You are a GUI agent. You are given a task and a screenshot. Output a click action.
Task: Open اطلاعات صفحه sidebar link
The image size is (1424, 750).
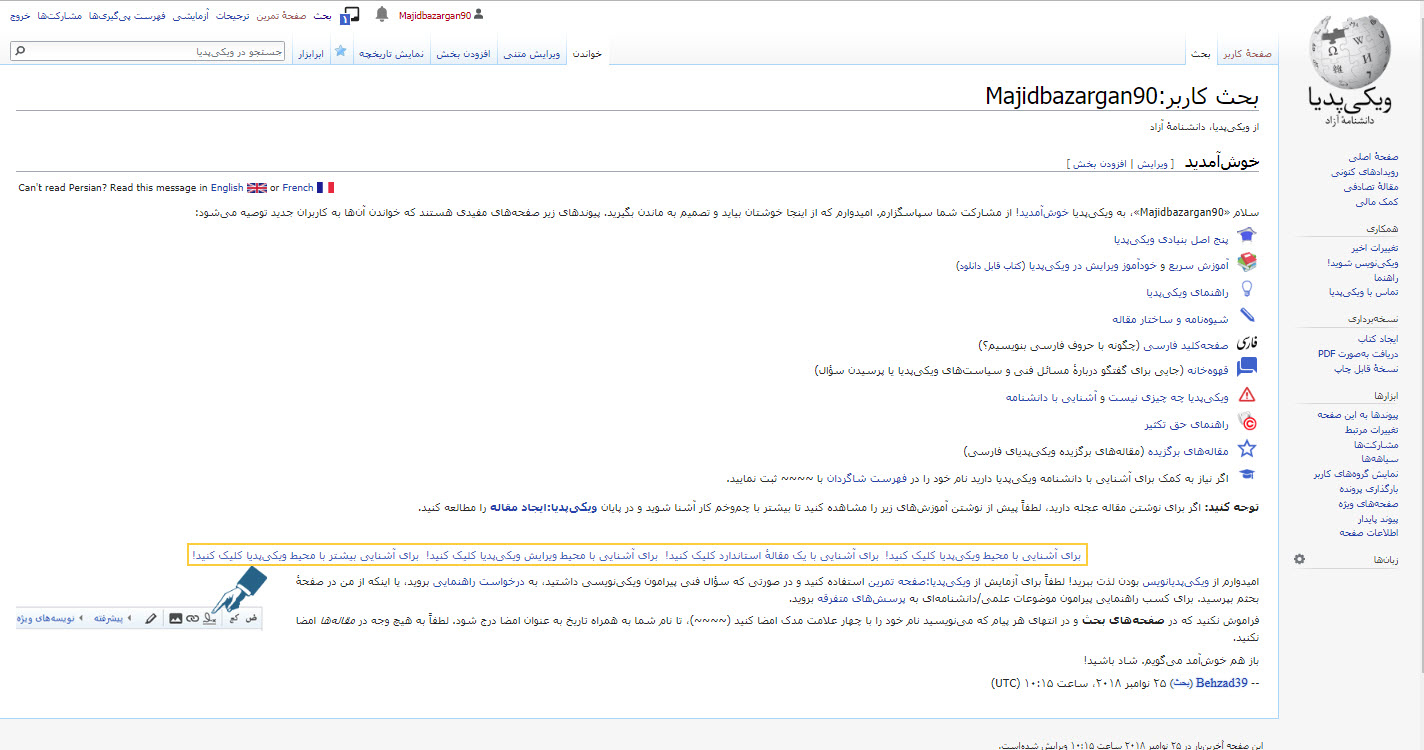(x=1370, y=533)
